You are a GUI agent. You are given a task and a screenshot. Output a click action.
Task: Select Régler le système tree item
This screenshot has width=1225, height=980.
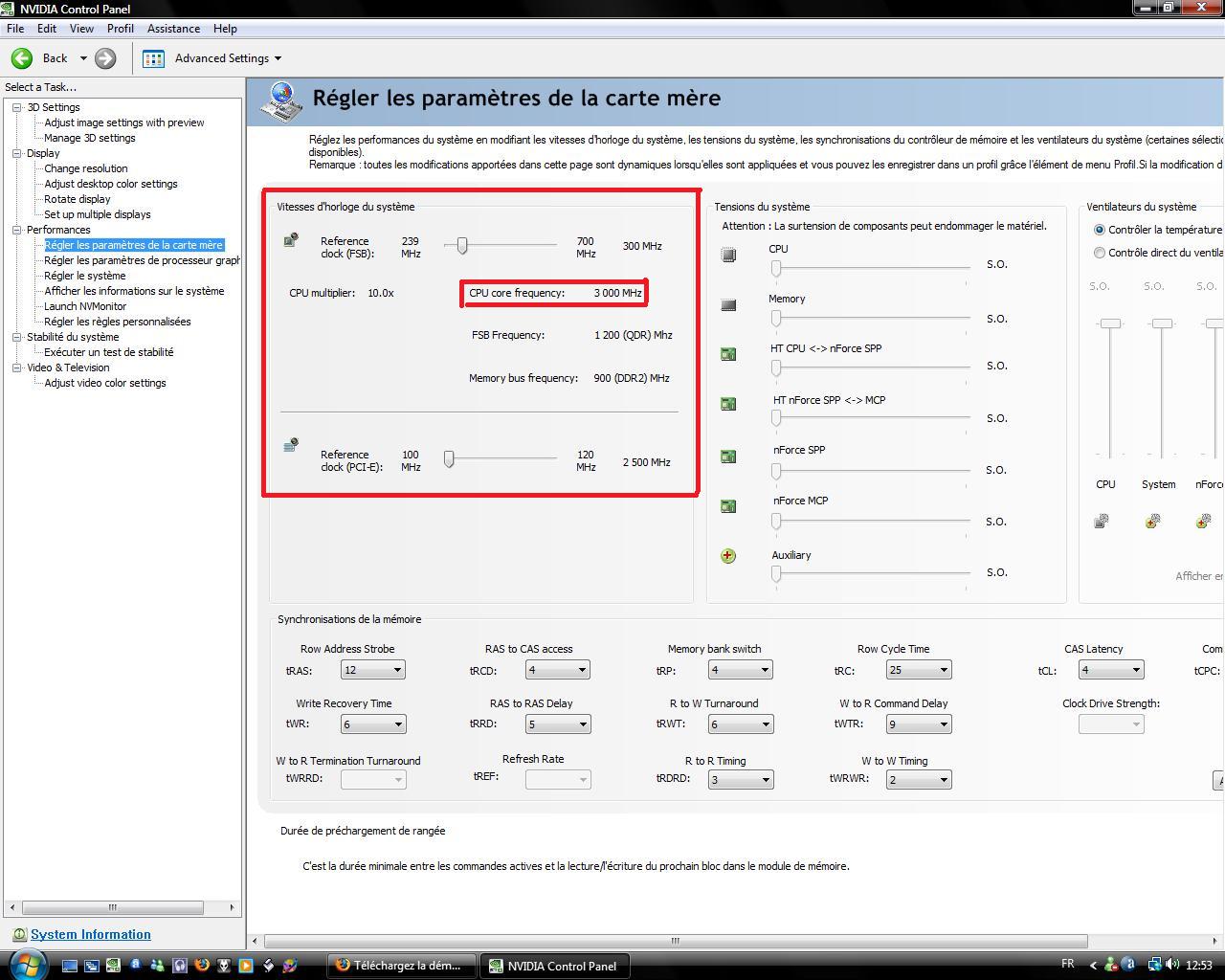[85, 276]
